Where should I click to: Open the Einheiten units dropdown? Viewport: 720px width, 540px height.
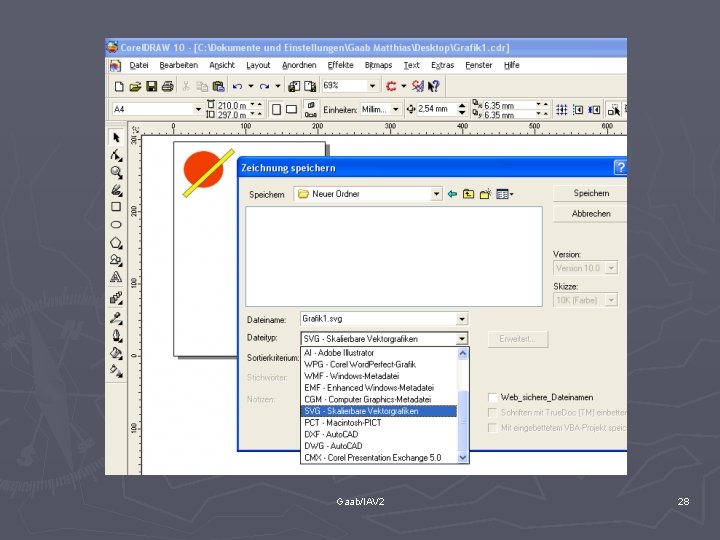pyautogui.click(x=395, y=109)
